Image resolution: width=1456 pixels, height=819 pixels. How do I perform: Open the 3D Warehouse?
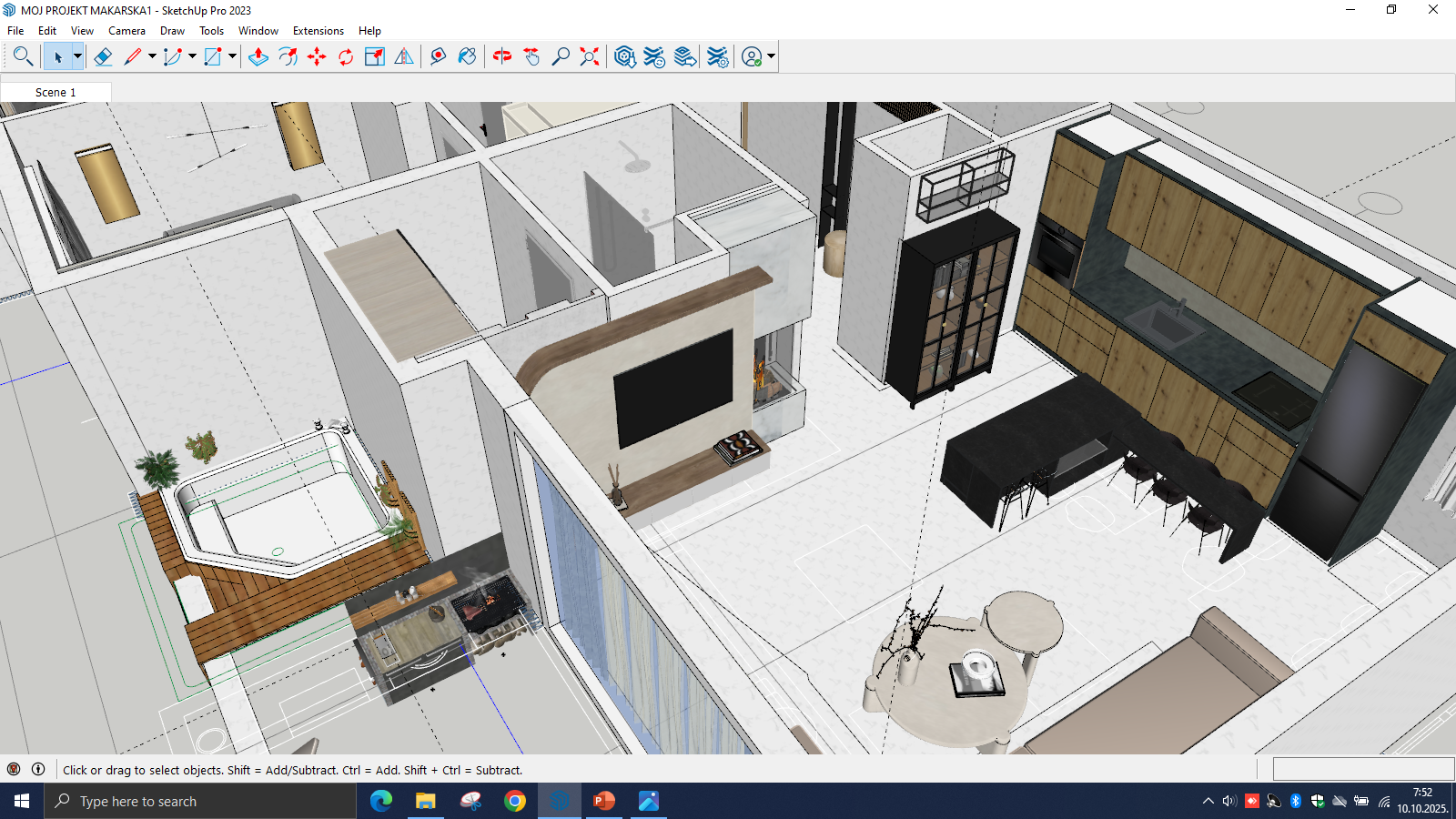pyautogui.click(x=624, y=56)
